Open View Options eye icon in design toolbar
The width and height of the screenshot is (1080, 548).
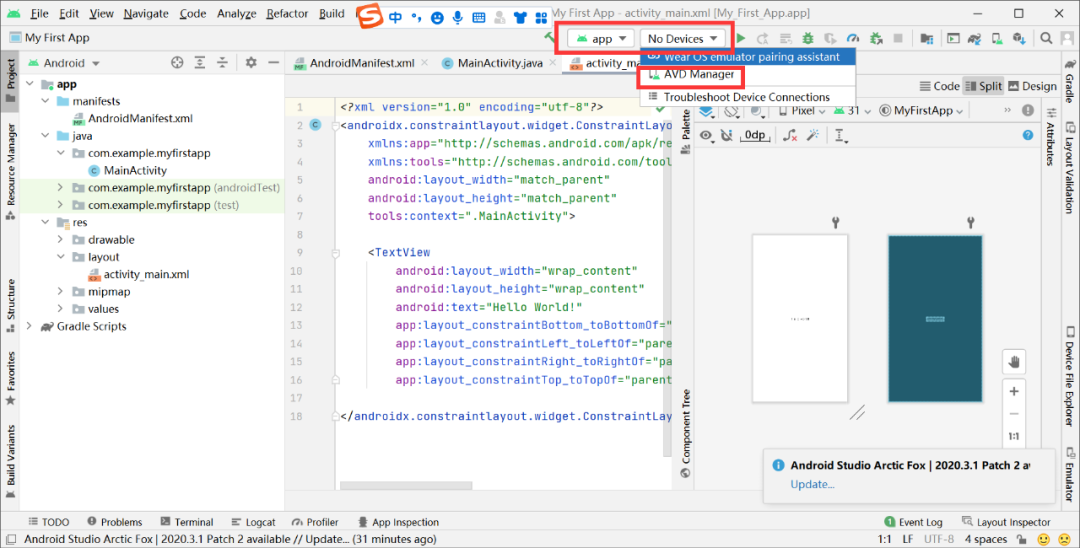click(x=706, y=136)
